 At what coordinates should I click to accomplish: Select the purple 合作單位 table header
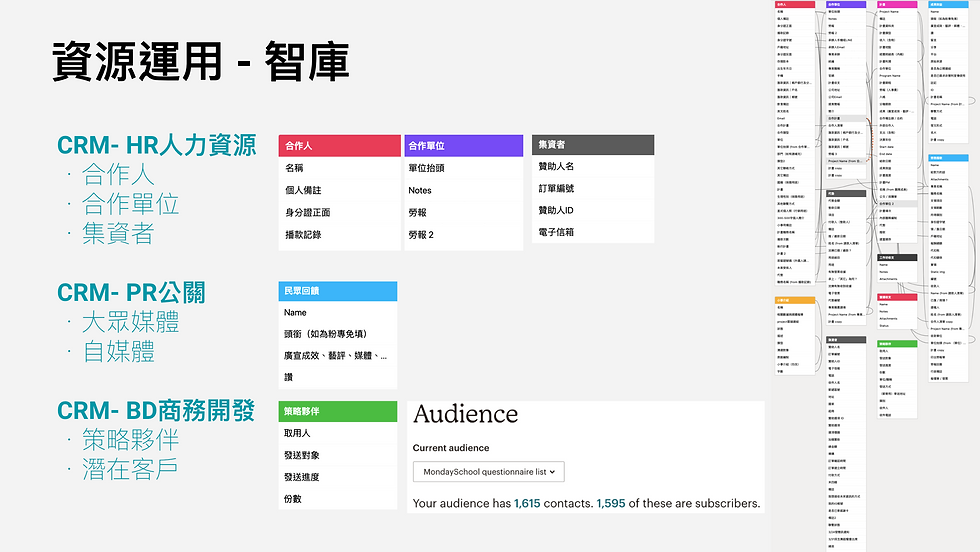(463, 146)
